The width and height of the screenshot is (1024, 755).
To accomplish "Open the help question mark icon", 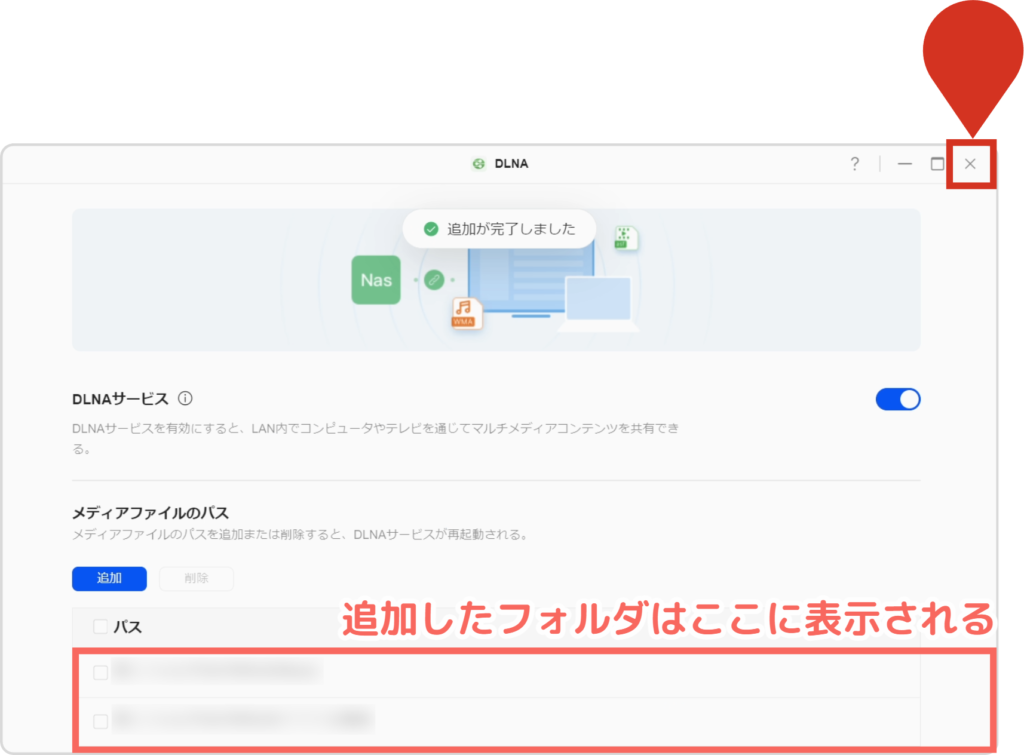I will click(855, 164).
